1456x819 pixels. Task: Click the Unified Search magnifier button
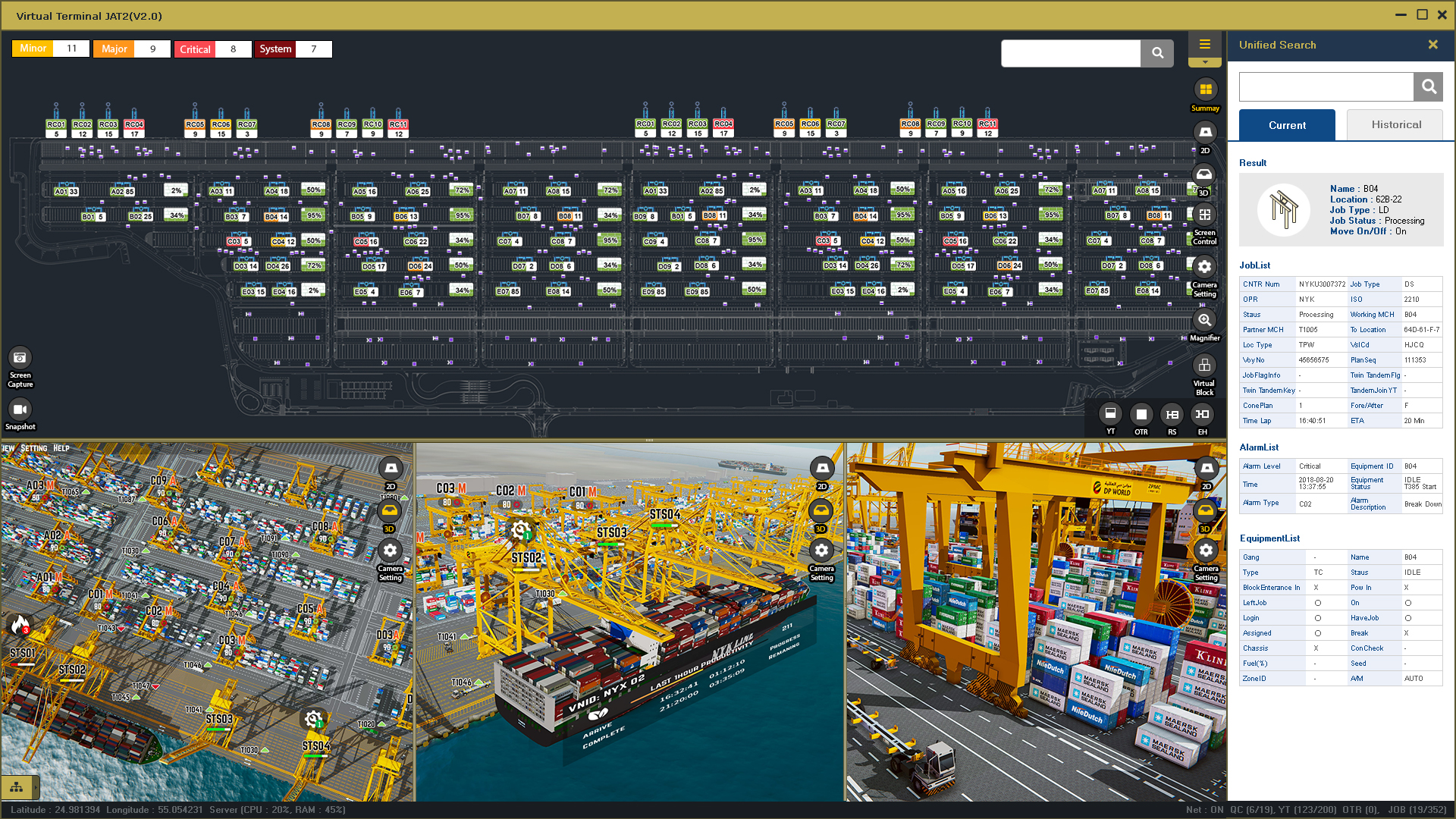1428,87
